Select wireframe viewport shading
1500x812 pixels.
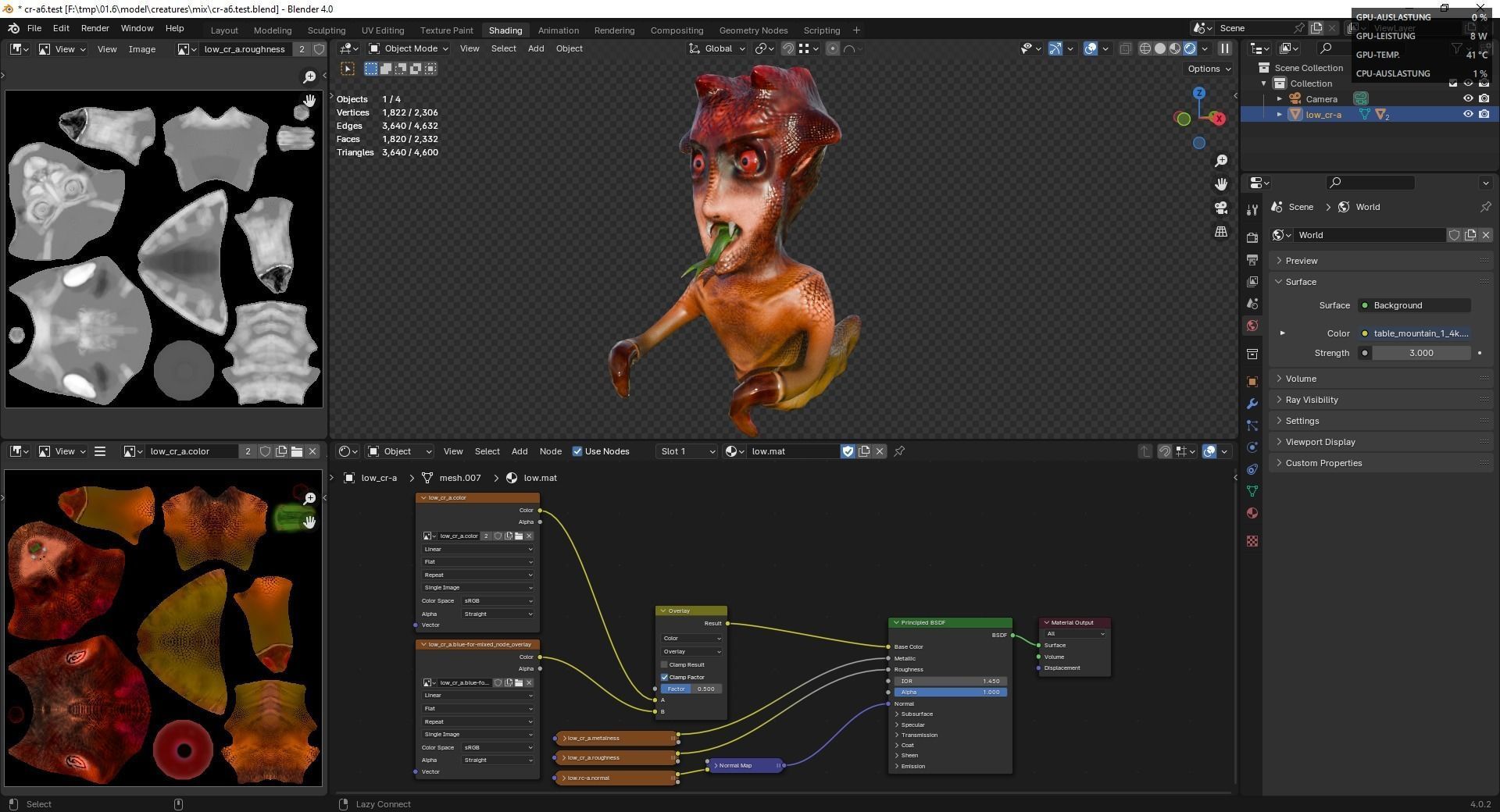1145,48
